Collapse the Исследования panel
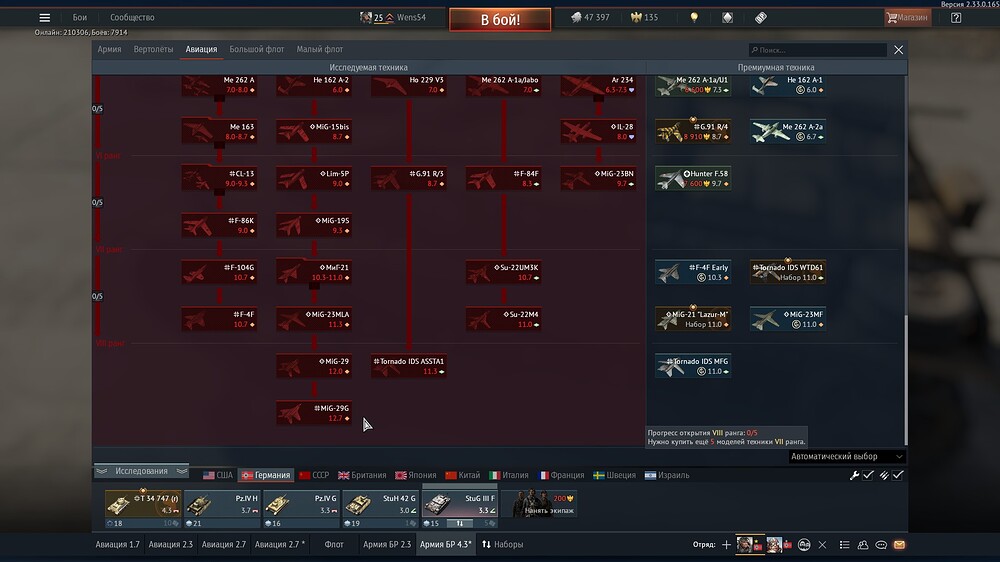 [141, 471]
